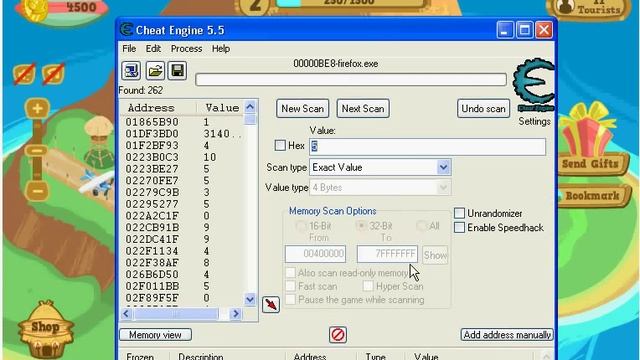This screenshot has height=360, width=640.
Task: Click the Undo scan button
Action: (483, 109)
